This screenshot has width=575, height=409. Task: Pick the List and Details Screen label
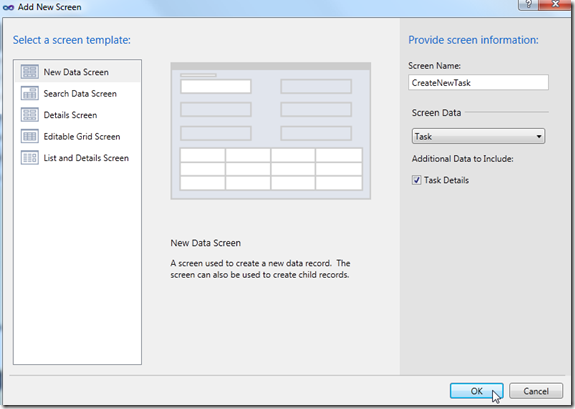(x=86, y=158)
